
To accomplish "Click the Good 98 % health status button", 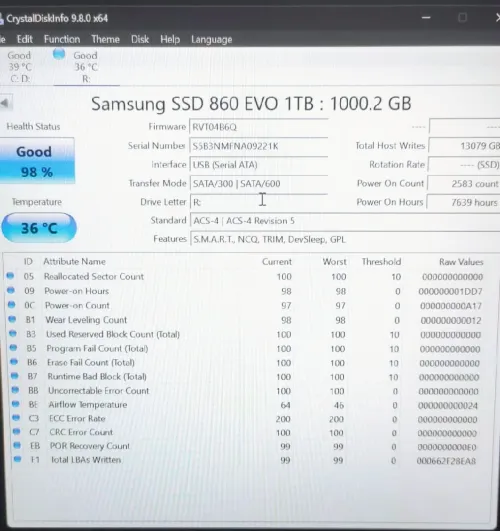I will 37,161.
